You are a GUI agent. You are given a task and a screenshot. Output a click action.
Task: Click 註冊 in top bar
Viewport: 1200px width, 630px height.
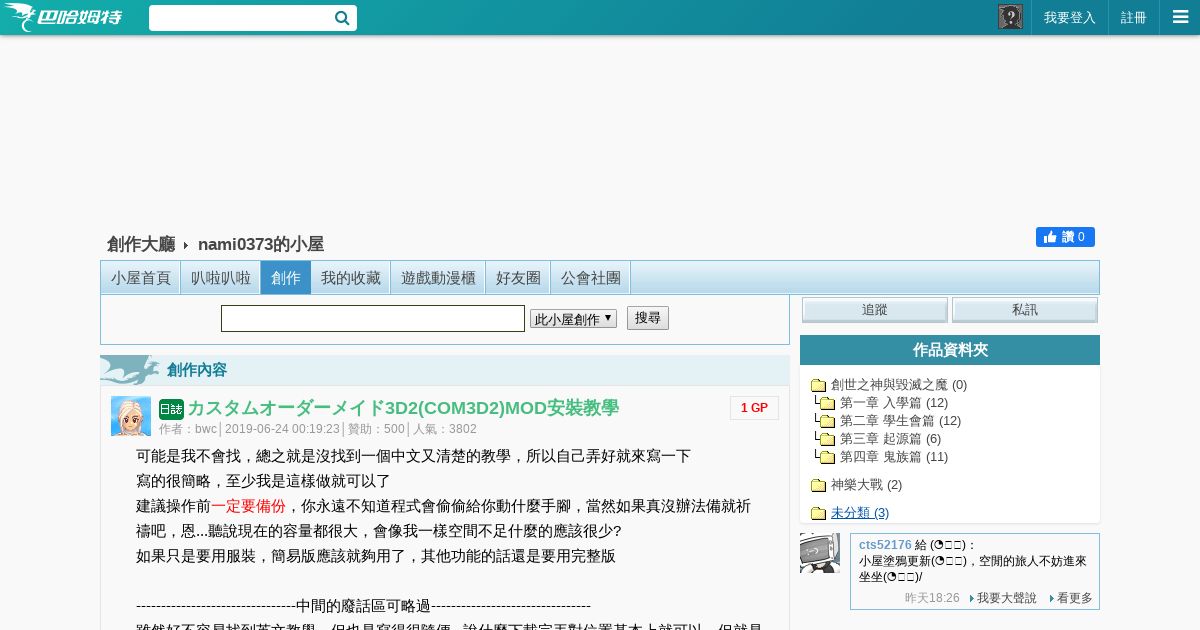click(x=1134, y=17)
